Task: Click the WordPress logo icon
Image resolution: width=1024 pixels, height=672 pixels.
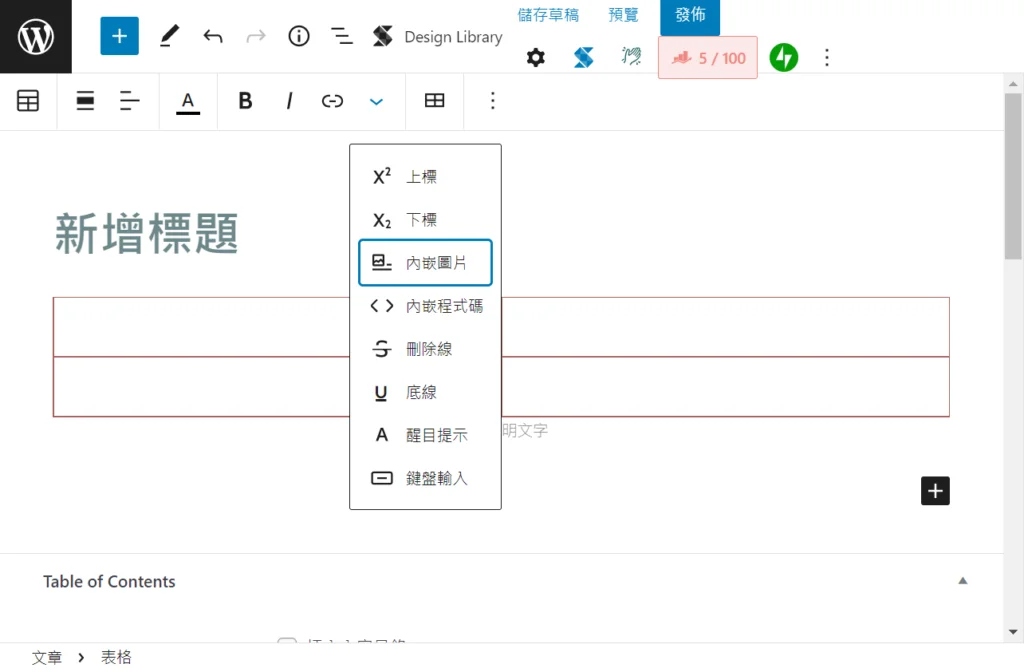Action: pos(36,37)
